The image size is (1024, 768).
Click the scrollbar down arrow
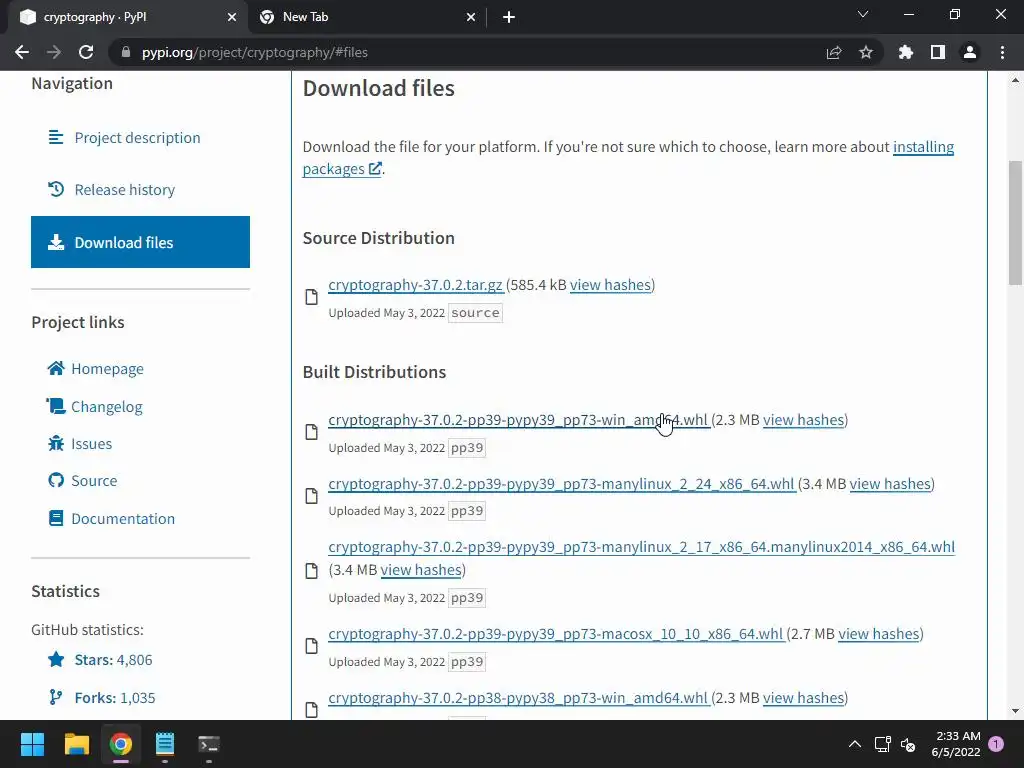(x=1015, y=711)
